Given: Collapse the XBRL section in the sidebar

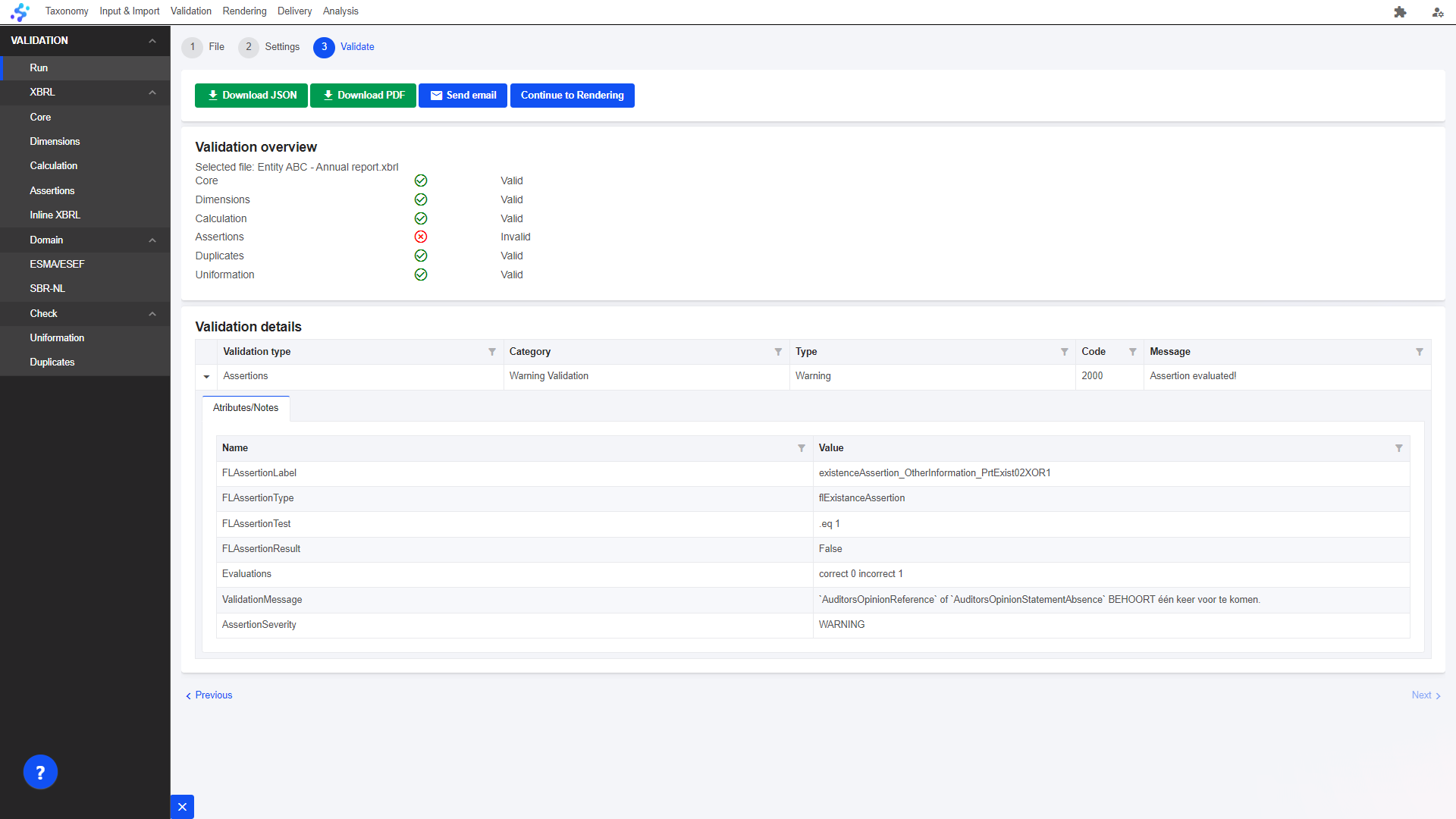Looking at the screenshot, I should pyautogui.click(x=152, y=92).
